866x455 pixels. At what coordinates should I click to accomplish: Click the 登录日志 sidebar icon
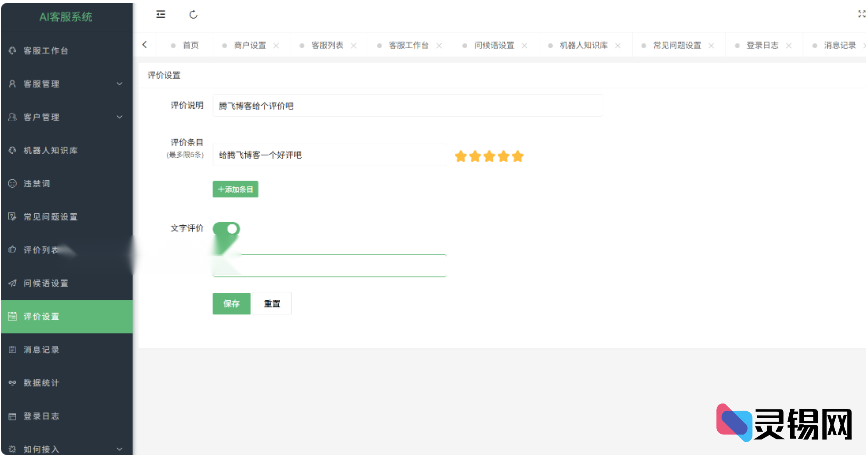12,416
